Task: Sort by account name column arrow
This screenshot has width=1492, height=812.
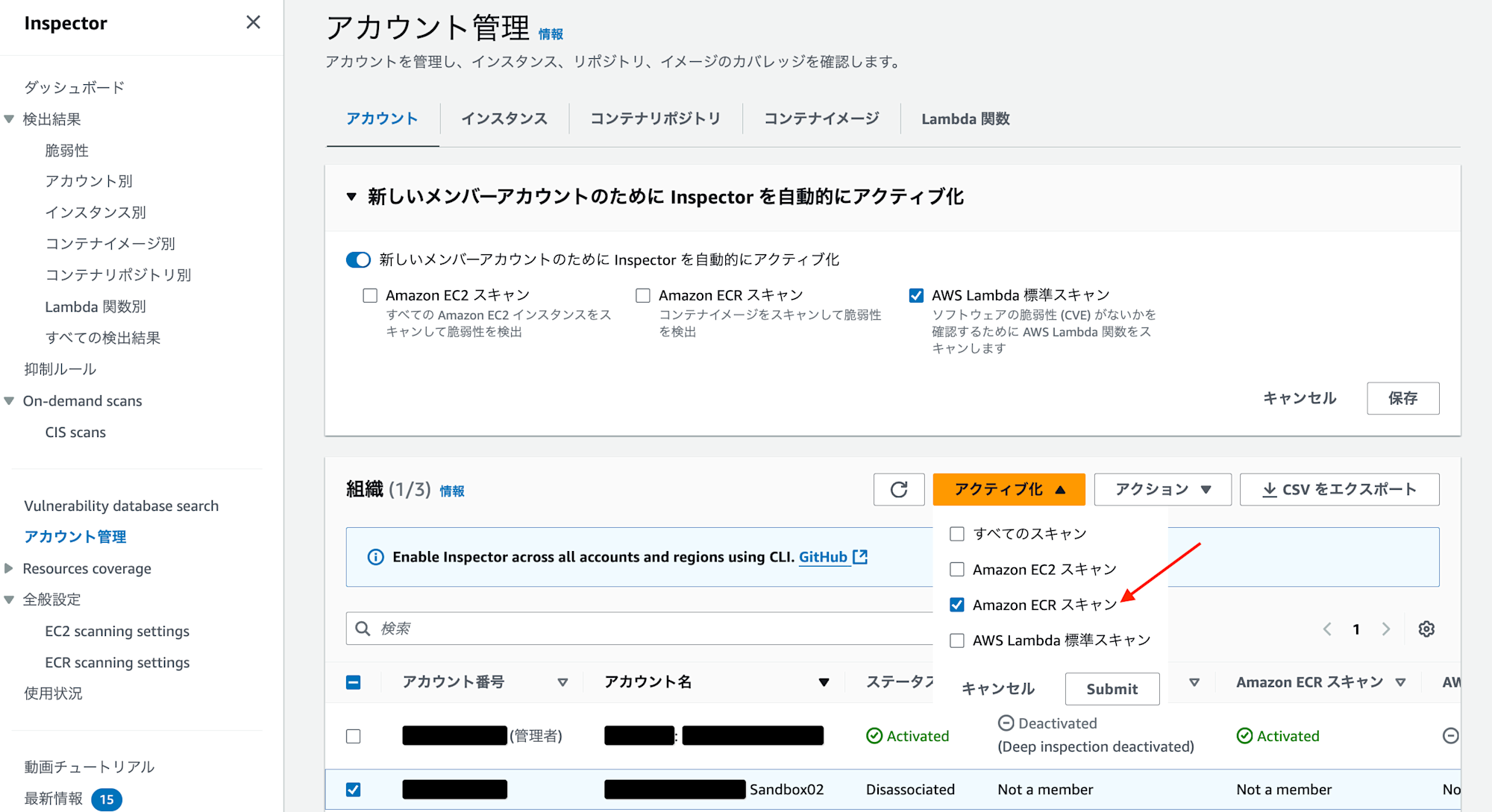Action: point(824,682)
